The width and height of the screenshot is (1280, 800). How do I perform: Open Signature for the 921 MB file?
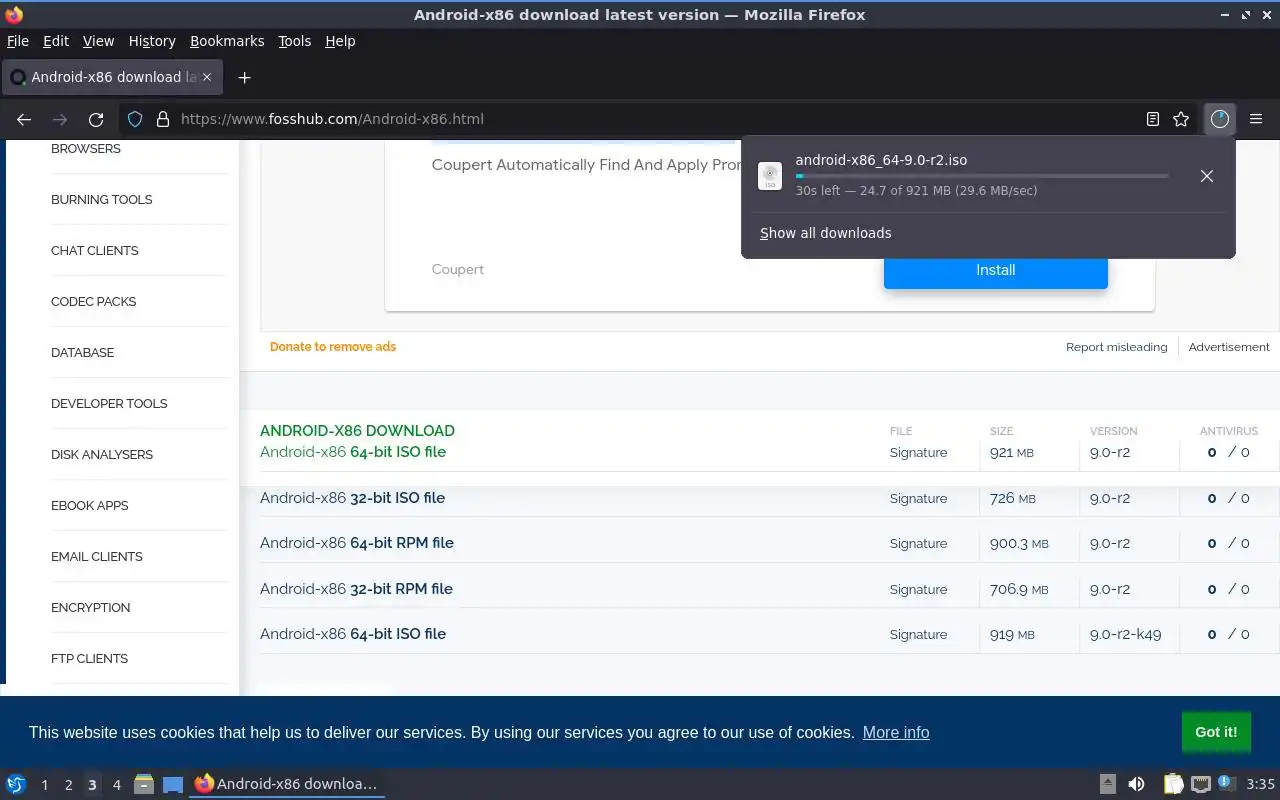(918, 453)
